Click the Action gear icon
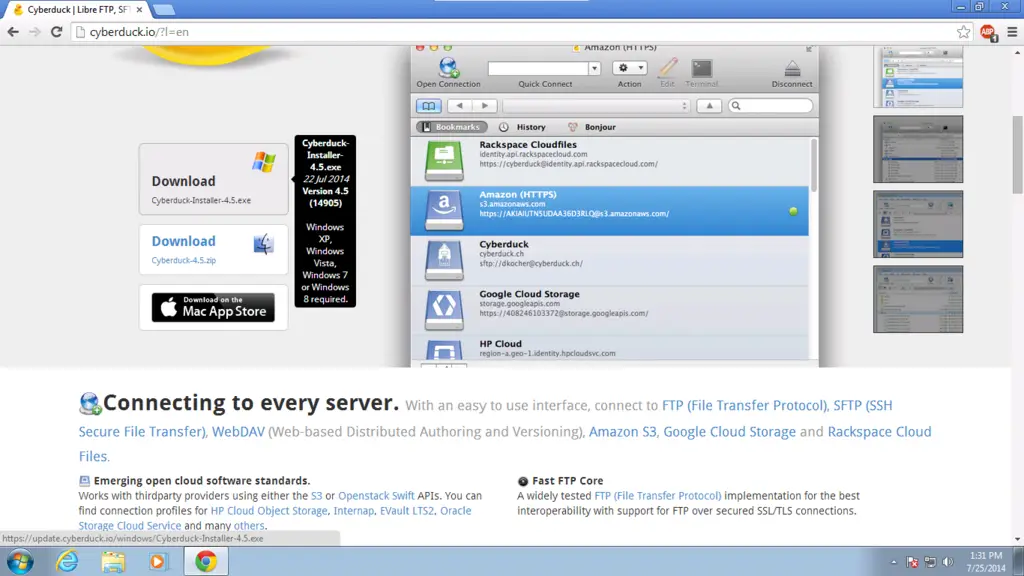The height and width of the screenshot is (576, 1024). pyautogui.click(x=624, y=68)
